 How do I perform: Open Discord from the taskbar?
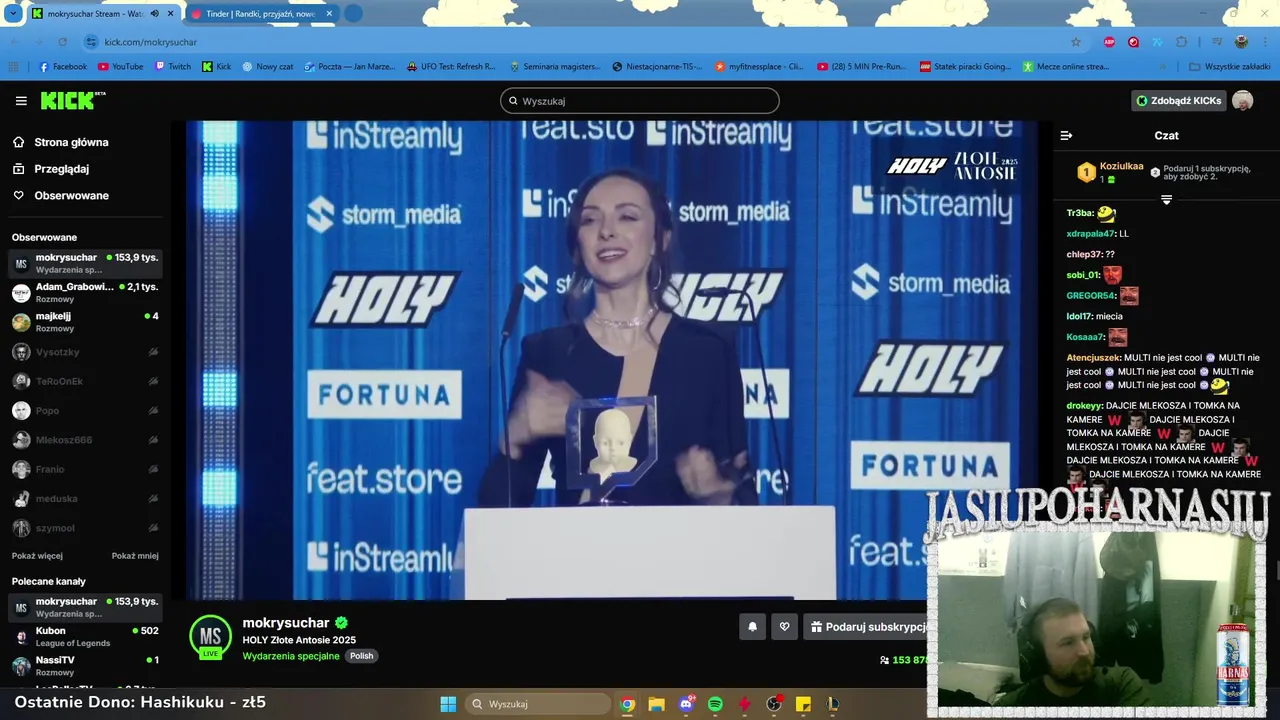coord(686,704)
